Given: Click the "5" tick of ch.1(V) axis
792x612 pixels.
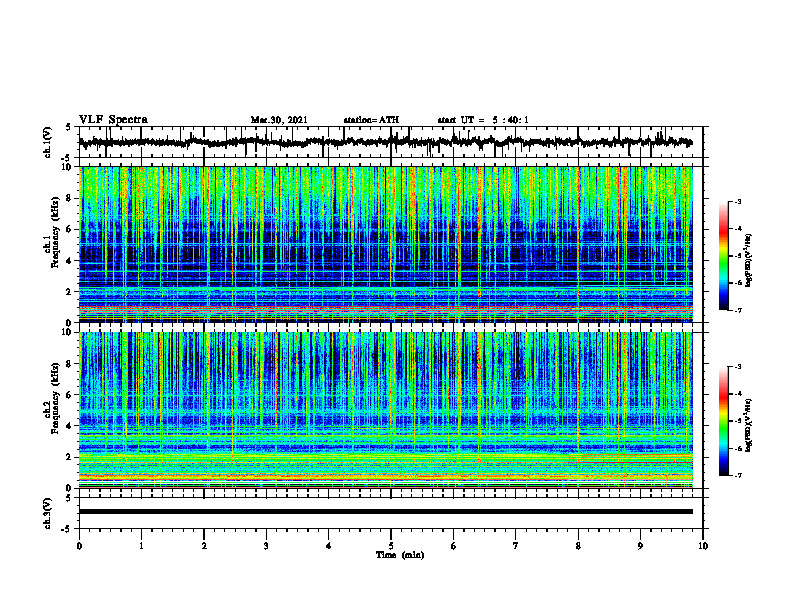Looking at the screenshot, I should tap(68, 127).
